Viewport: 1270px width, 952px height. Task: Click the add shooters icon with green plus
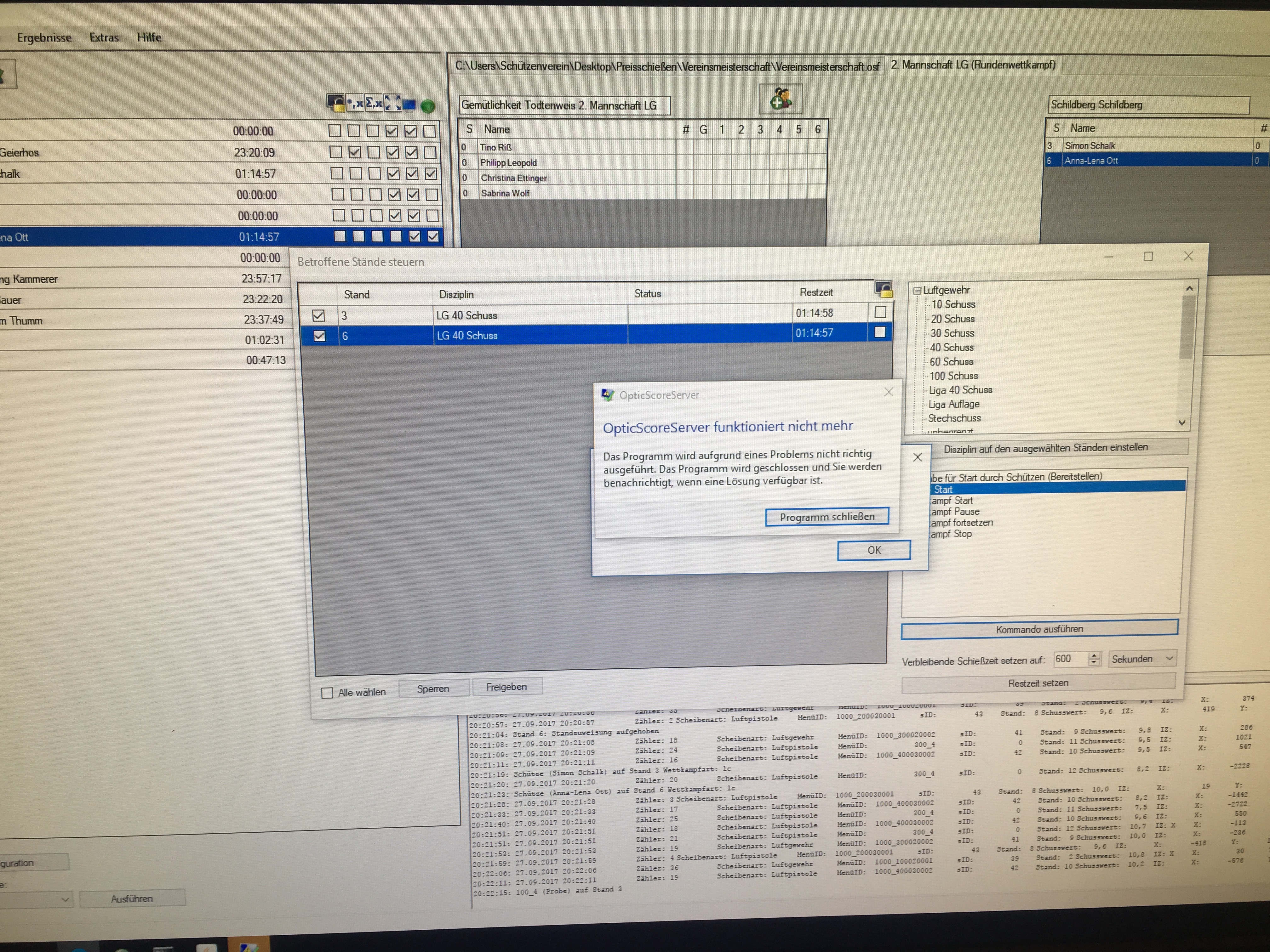coord(780,99)
